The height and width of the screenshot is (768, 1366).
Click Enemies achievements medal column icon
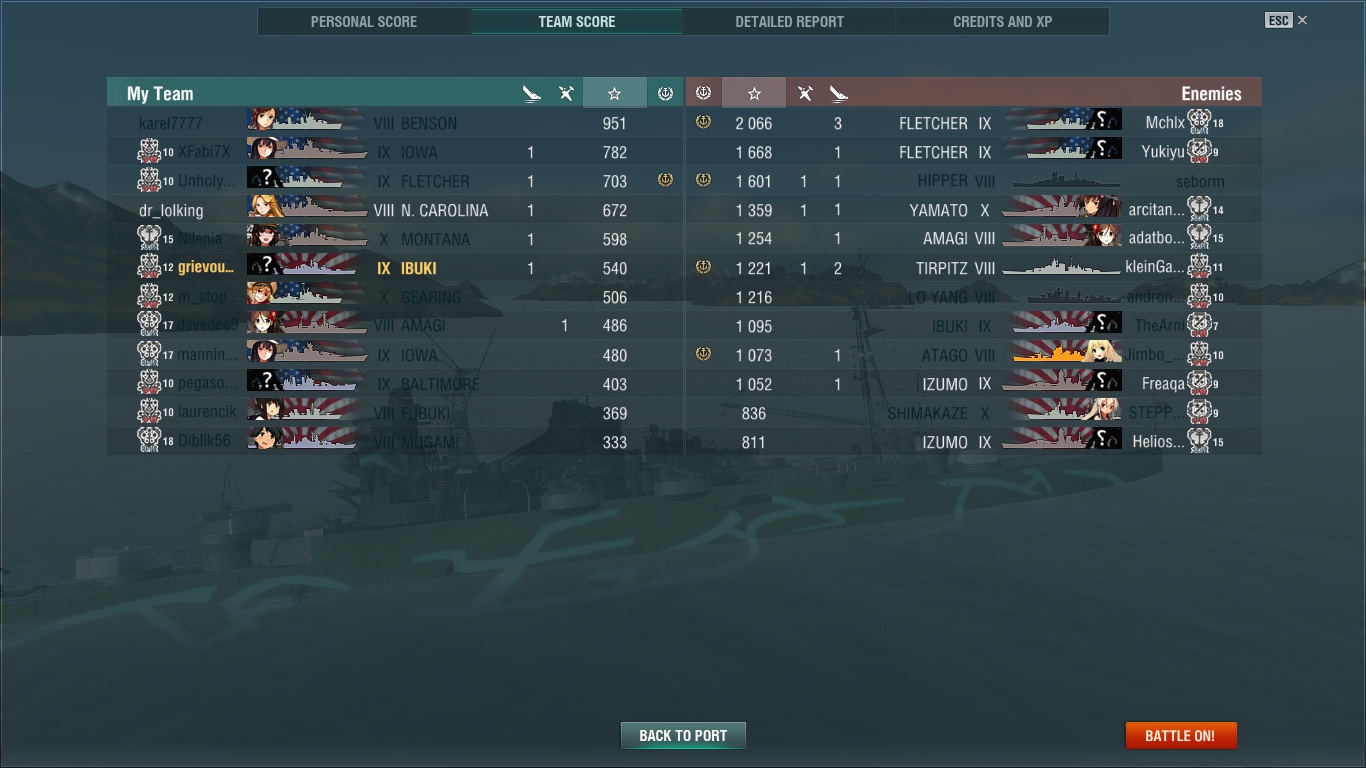click(703, 93)
